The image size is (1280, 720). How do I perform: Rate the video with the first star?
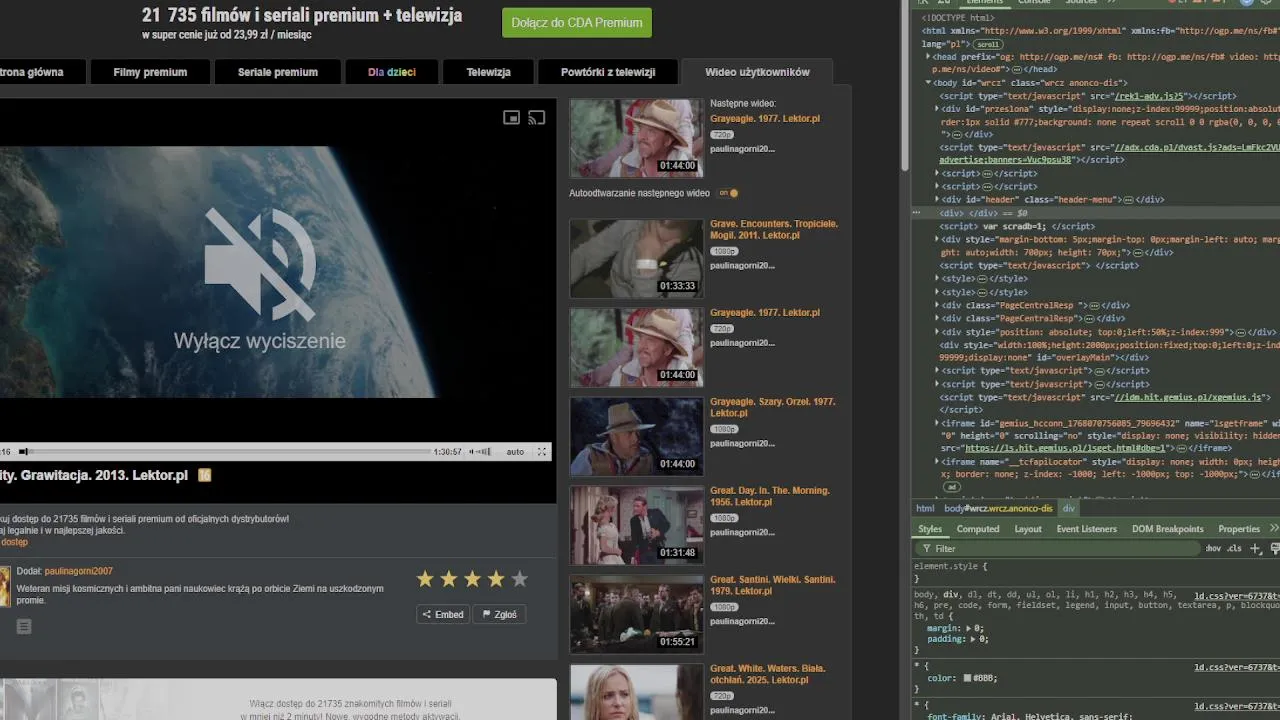point(425,579)
